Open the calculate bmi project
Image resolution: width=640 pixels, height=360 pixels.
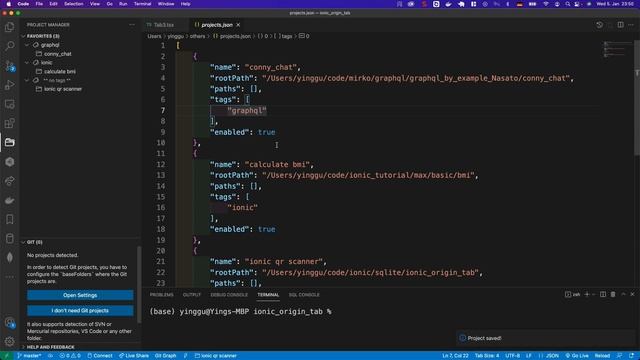60,71
